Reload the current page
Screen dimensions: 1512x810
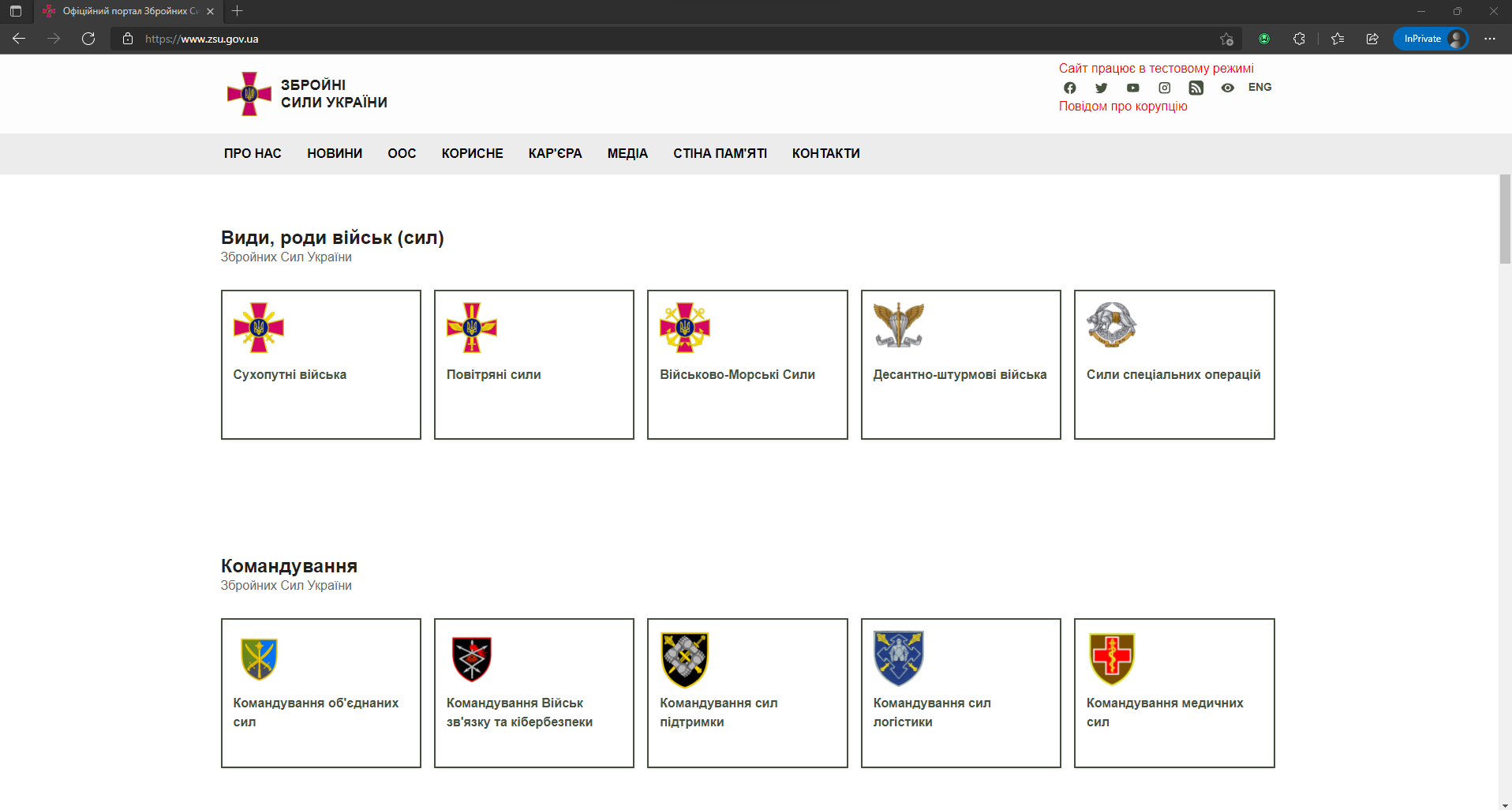click(88, 39)
